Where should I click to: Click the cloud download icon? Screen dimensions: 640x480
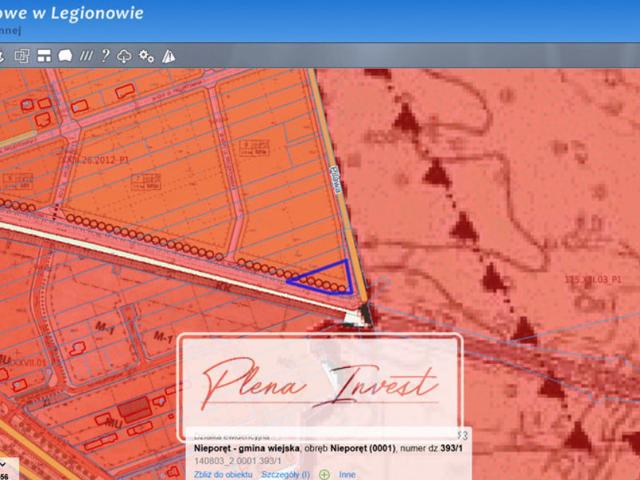(125, 56)
